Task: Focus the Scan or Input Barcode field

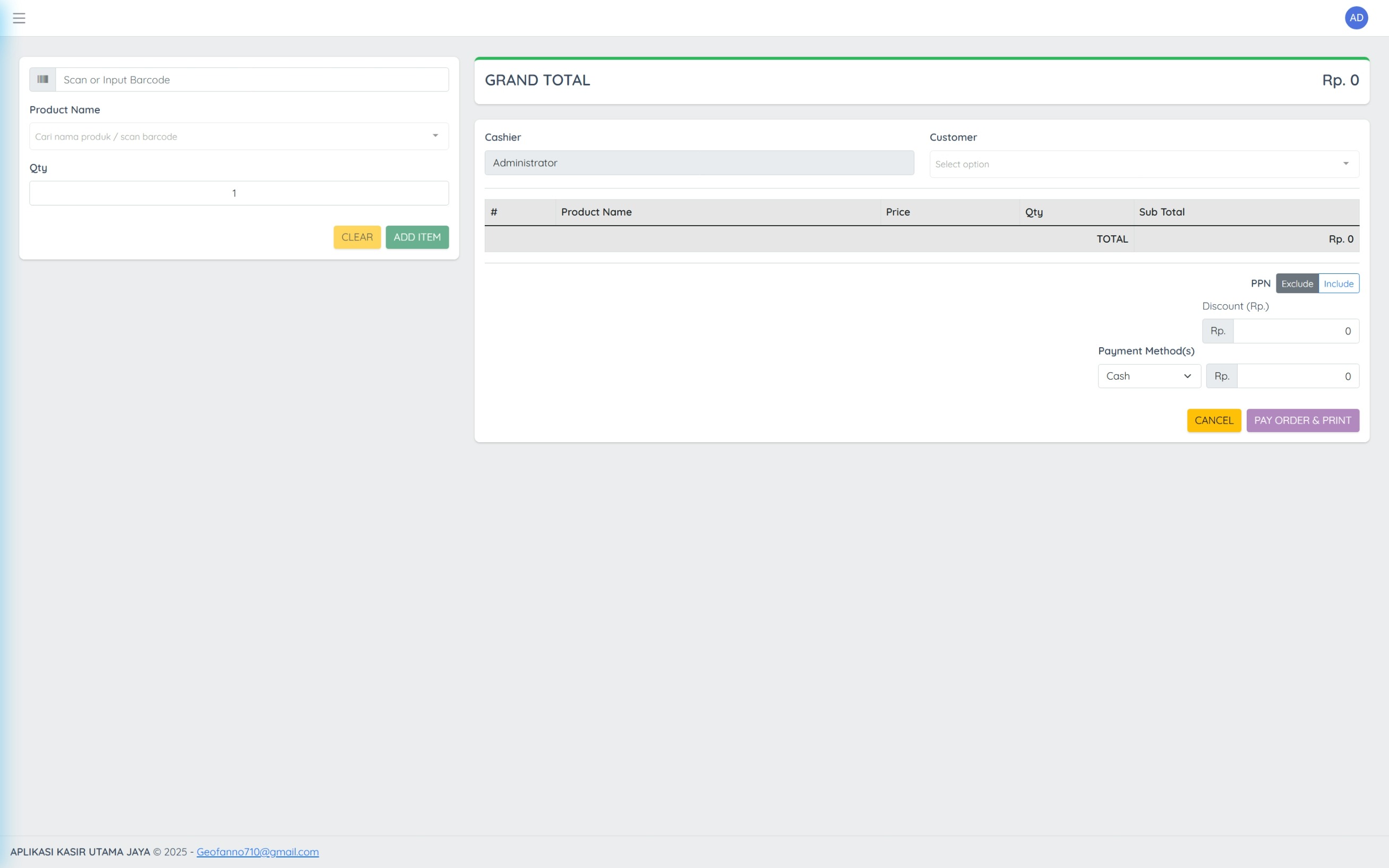Action: pos(251,80)
